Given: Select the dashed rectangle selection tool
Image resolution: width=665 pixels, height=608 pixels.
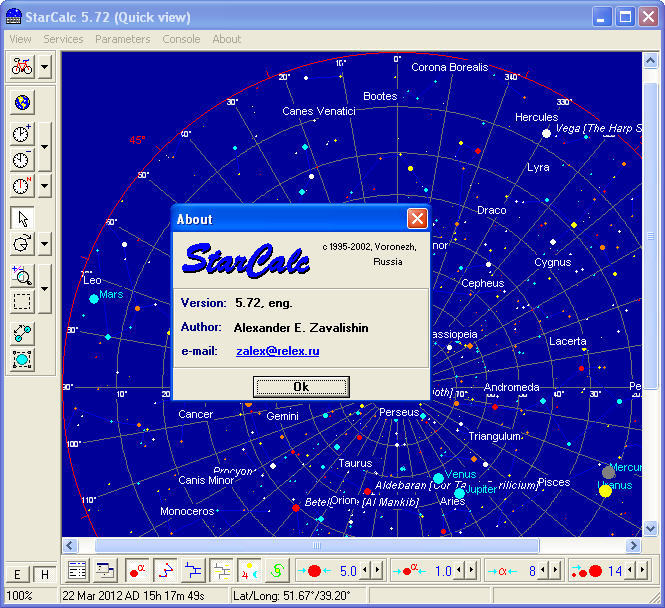Looking at the screenshot, I should tap(22, 302).
